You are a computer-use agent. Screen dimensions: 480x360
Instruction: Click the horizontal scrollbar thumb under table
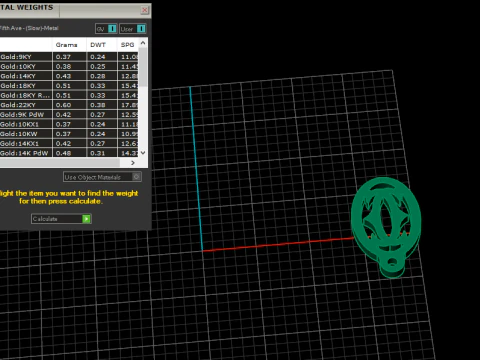tap(59, 163)
